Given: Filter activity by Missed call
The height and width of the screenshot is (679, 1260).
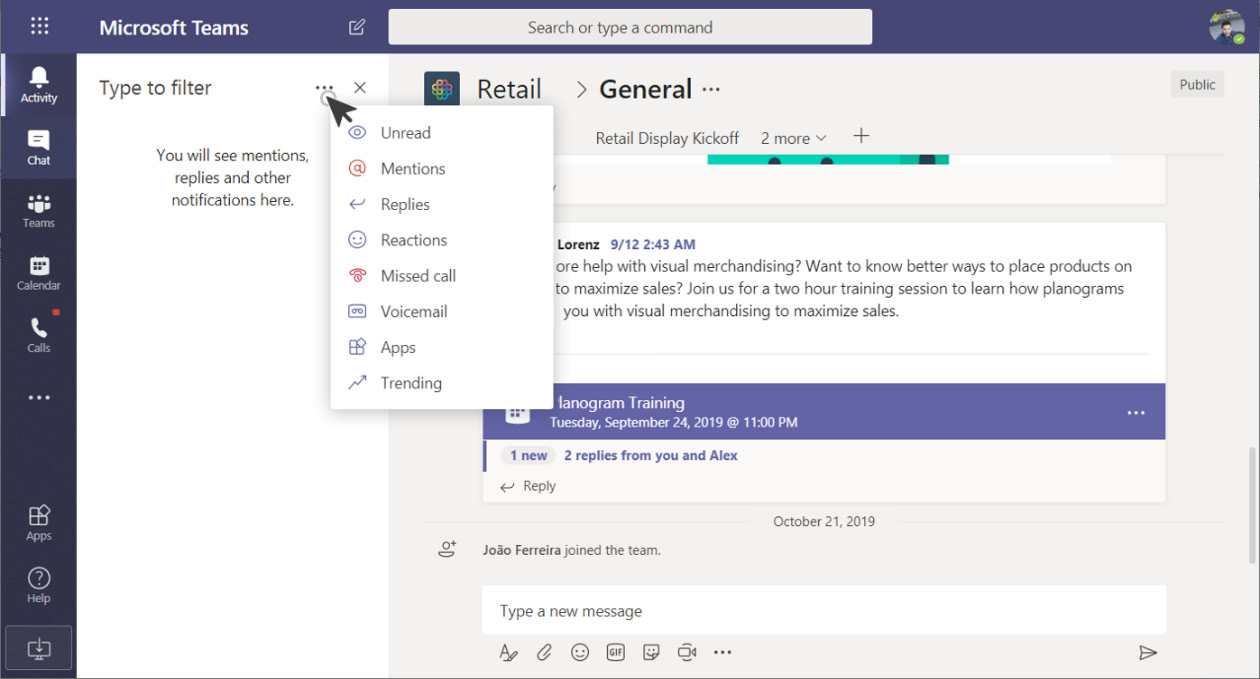Looking at the screenshot, I should point(442,276).
